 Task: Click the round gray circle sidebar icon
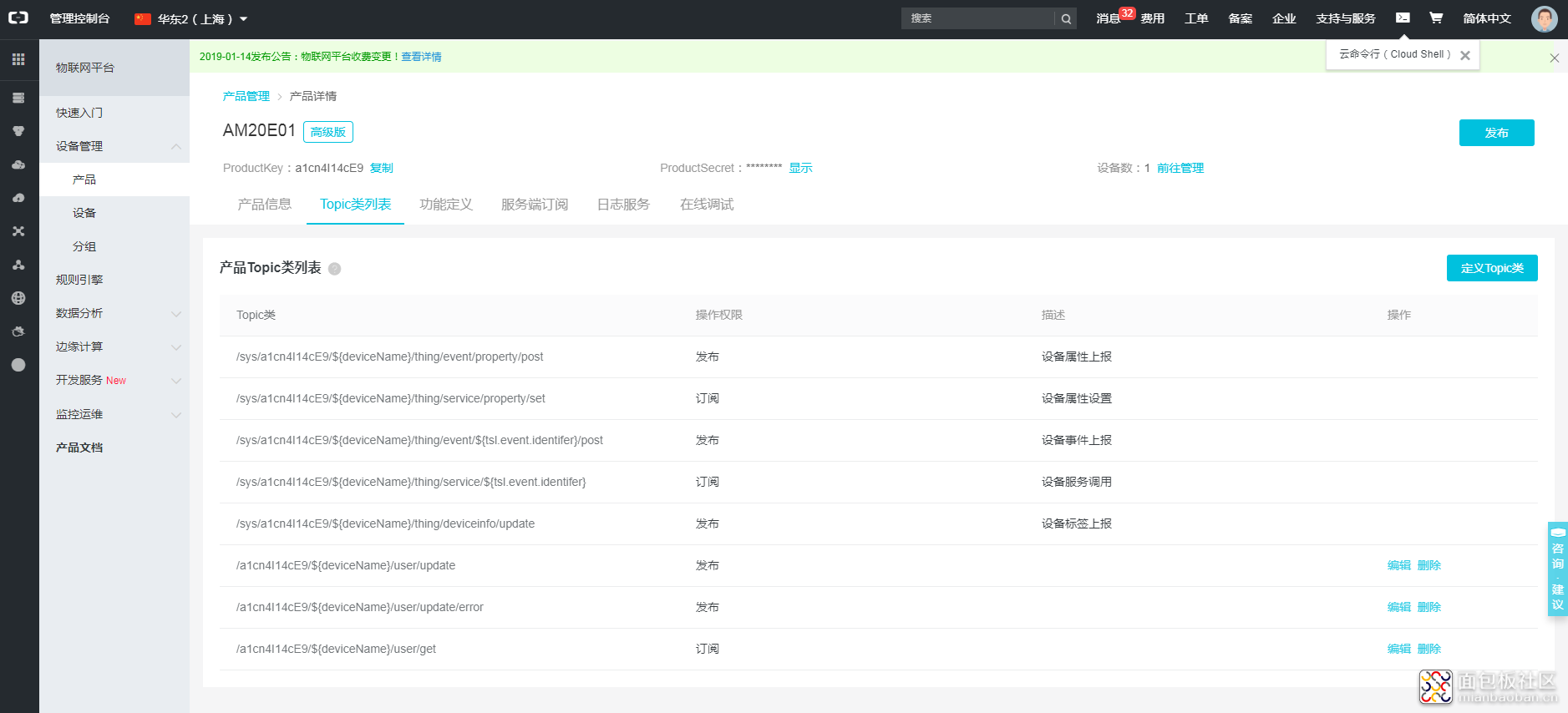point(18,365)
